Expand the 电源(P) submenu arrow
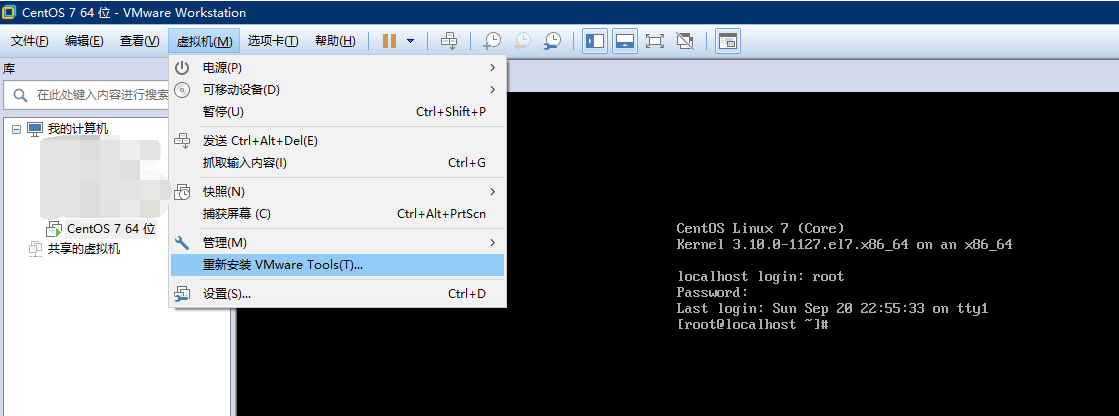This screenshot has height=416, width=1119. (x=492, y=68)
